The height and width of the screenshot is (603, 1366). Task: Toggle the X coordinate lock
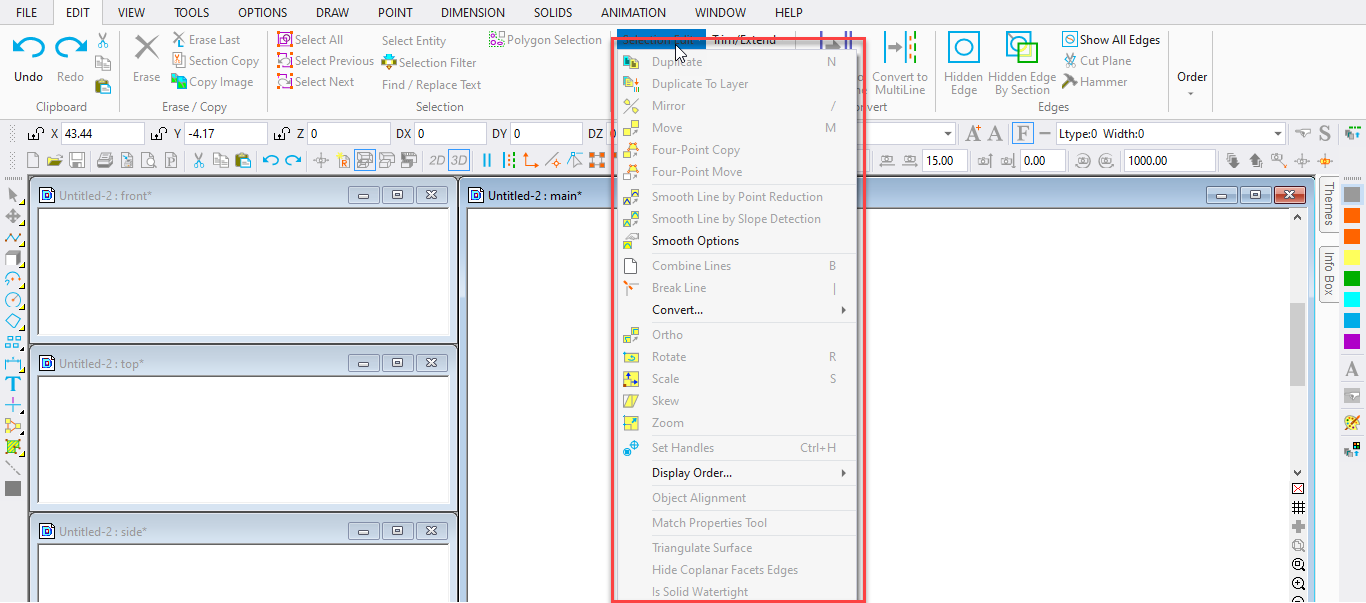point(35,134)
